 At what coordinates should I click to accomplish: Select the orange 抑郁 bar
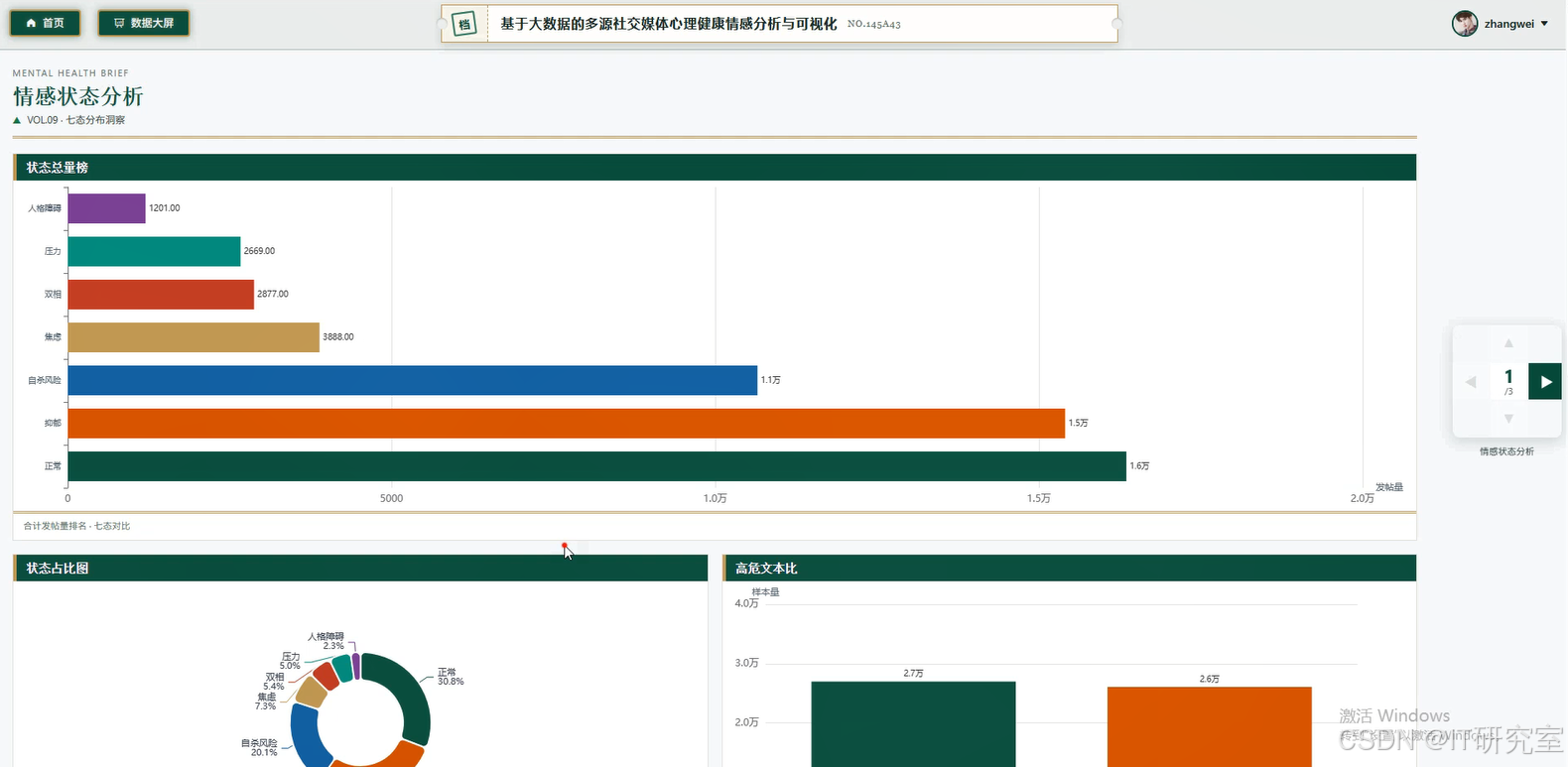[x=567, y=423]
